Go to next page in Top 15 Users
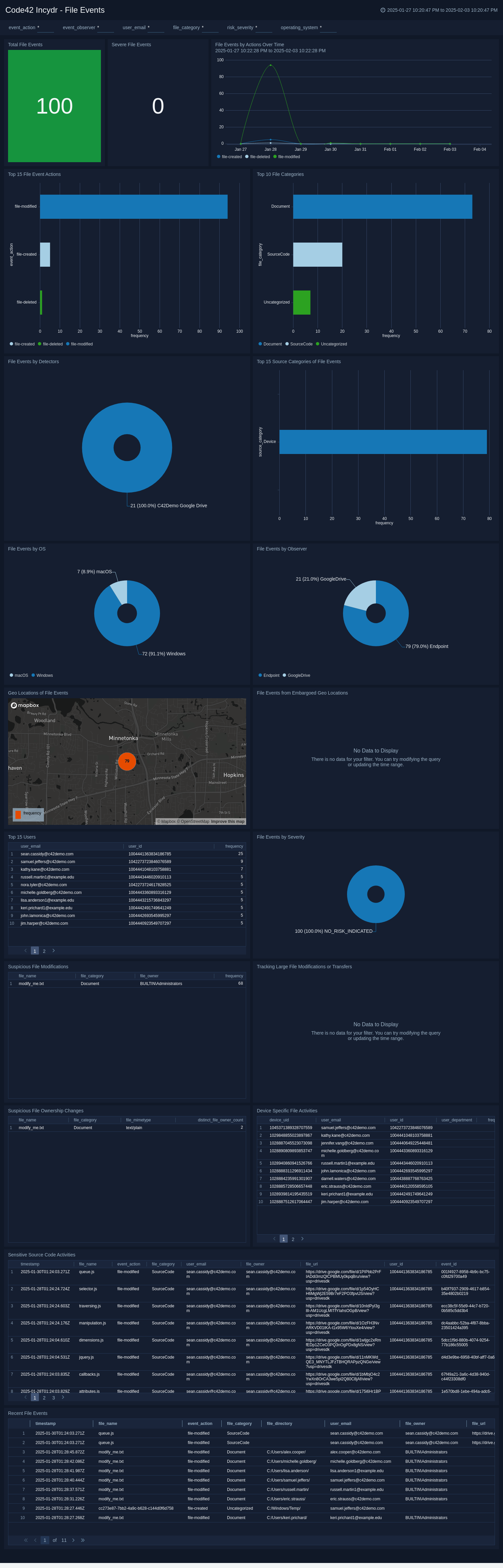The width and height of the screenshot is (503, 1568). [54, 950]
